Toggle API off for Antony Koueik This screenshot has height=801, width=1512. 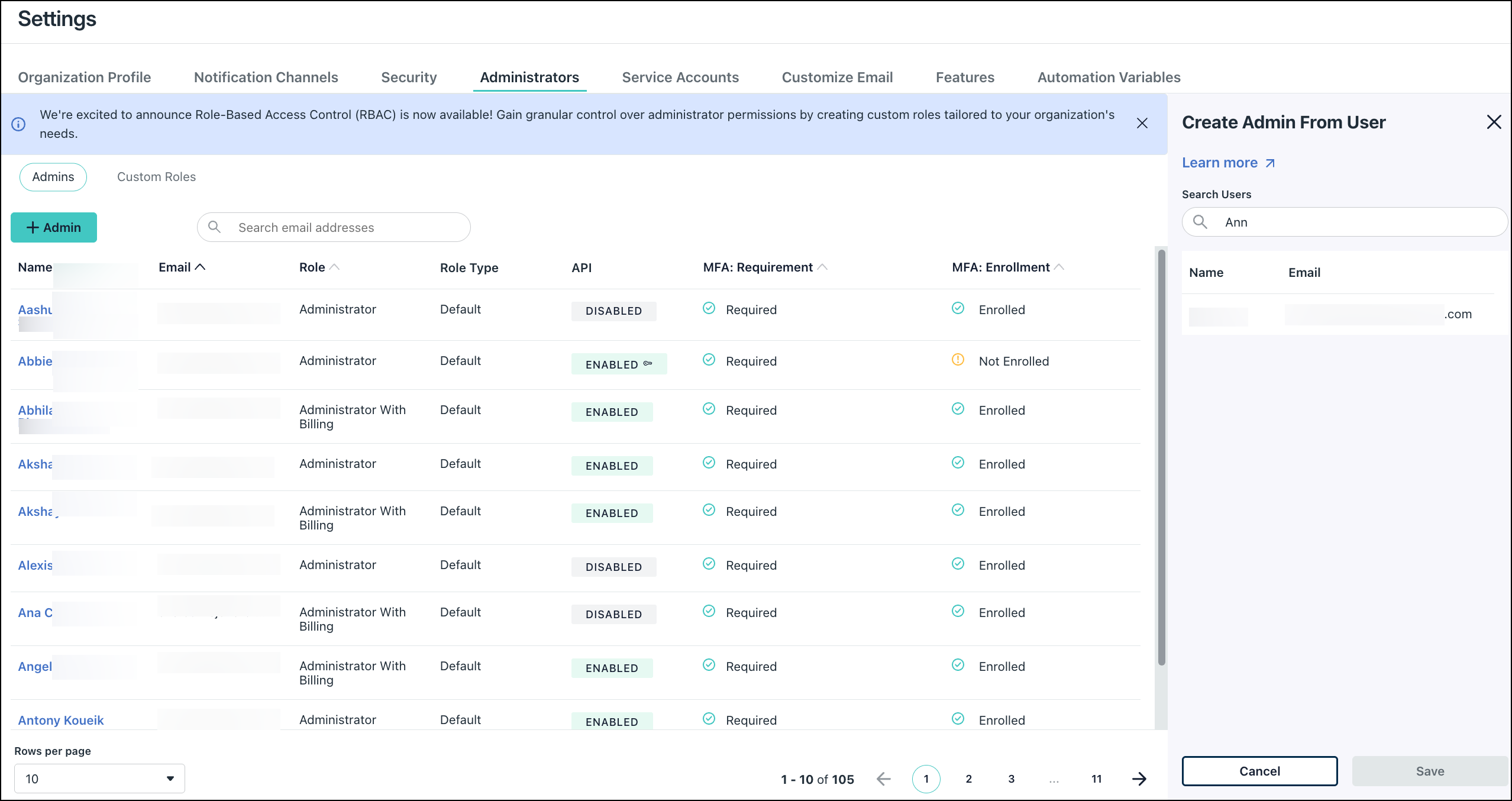[x=612, y=721]
